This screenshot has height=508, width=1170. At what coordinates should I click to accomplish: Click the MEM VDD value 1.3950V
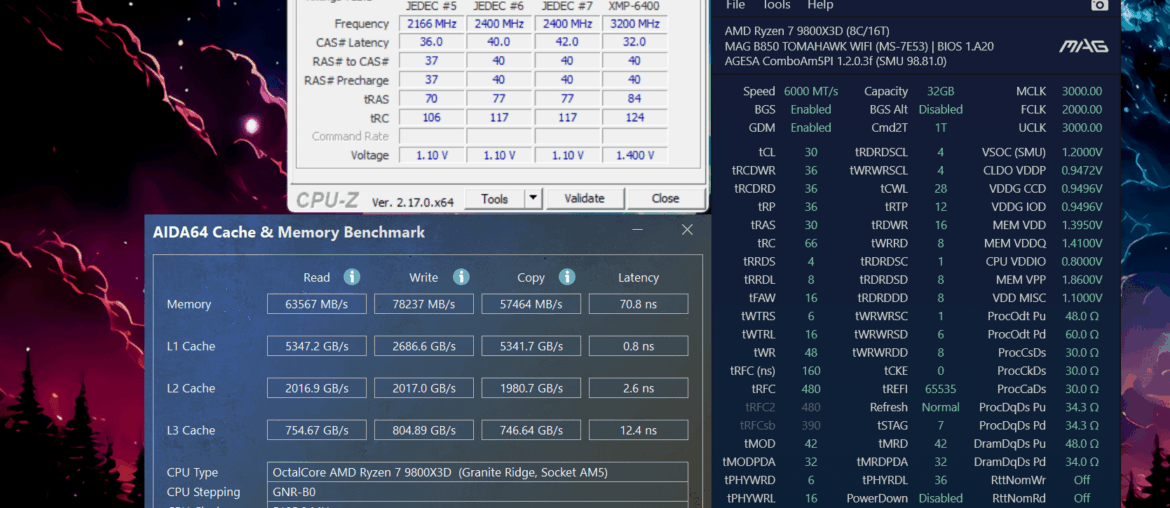(x=1081, y=225)
